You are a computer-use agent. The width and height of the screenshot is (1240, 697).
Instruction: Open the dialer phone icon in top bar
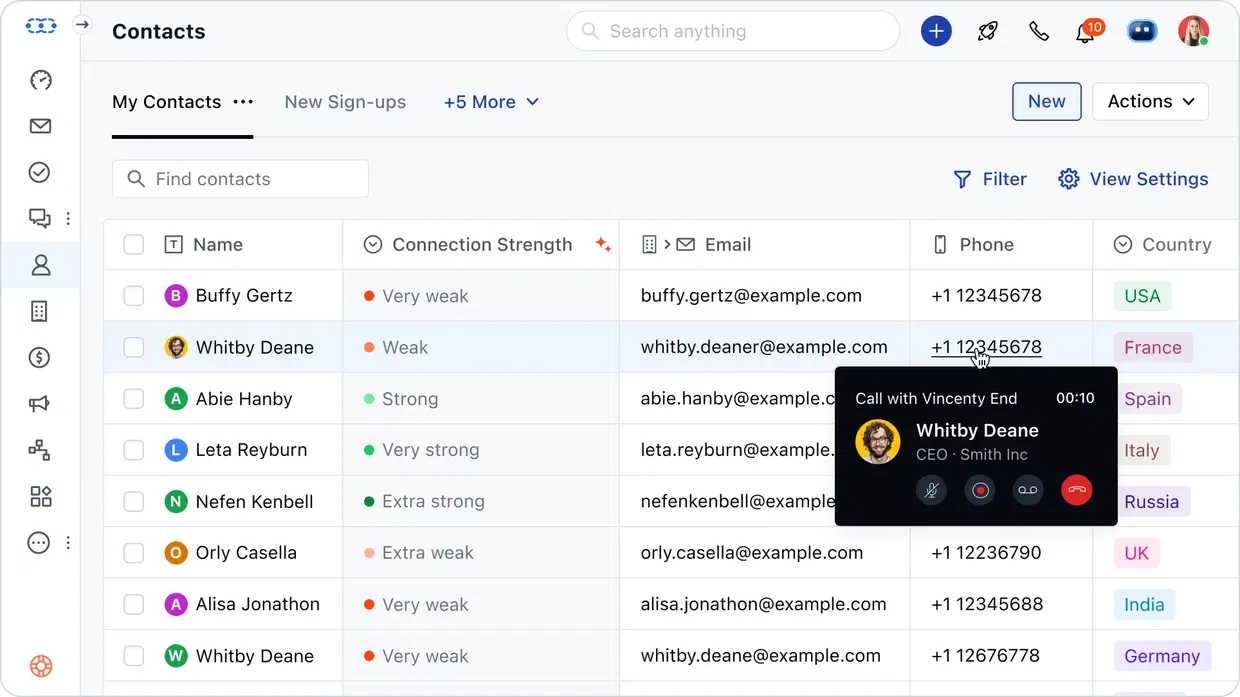[1039, 31]
